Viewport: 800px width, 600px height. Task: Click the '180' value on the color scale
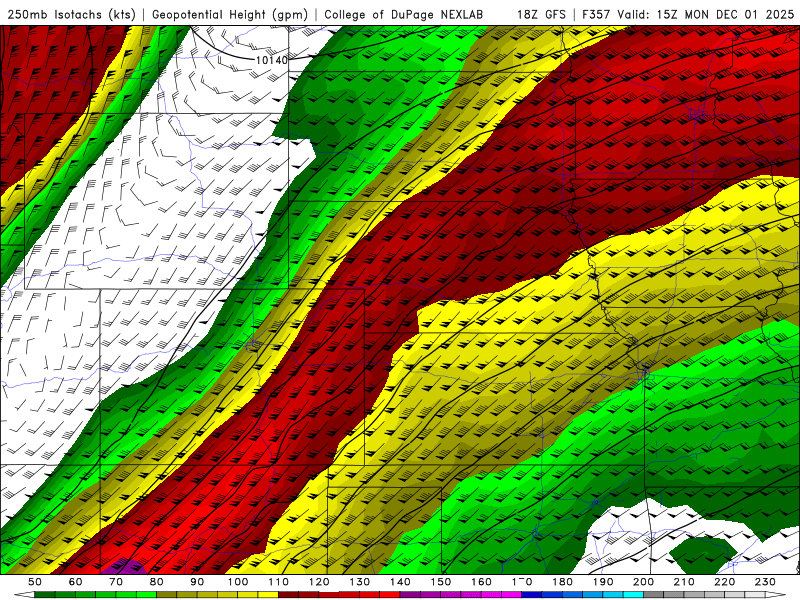pos(562,582)
